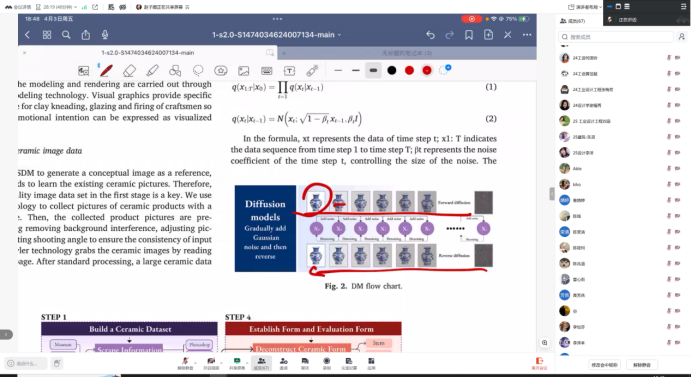Switch to the 1-s2.0-S1474034624007134-main document tab
The image size is (692, 378).
(x=147, y=52)
